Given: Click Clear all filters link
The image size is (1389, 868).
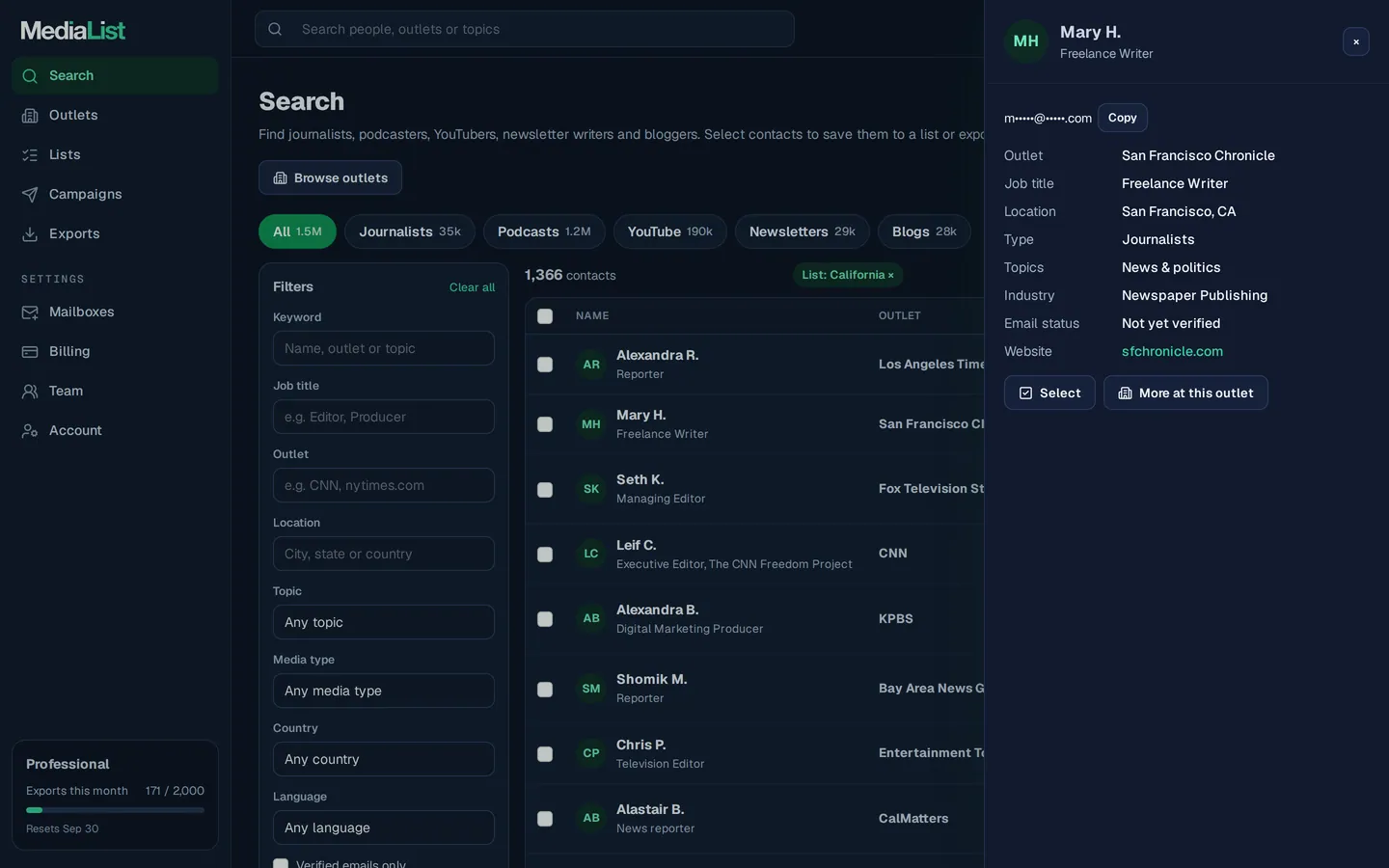Looking at the screenshot, I should [472, 287].
